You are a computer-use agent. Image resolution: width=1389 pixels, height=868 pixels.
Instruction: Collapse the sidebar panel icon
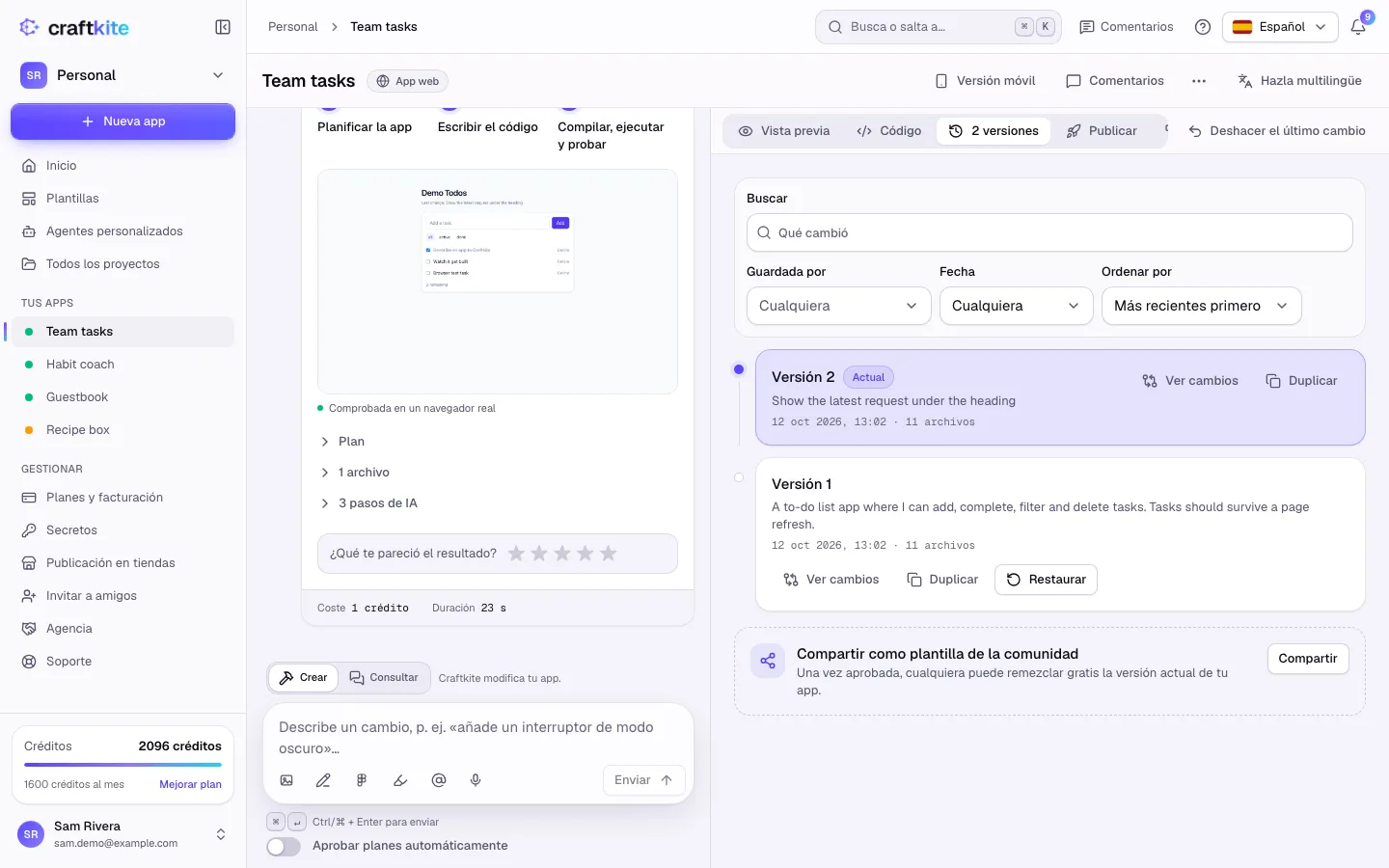click(223, 27)
